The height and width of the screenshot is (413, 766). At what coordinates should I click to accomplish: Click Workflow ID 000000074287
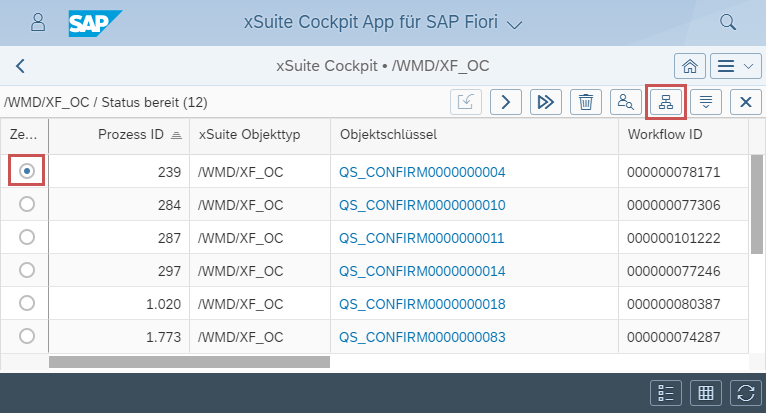point(674,337)
